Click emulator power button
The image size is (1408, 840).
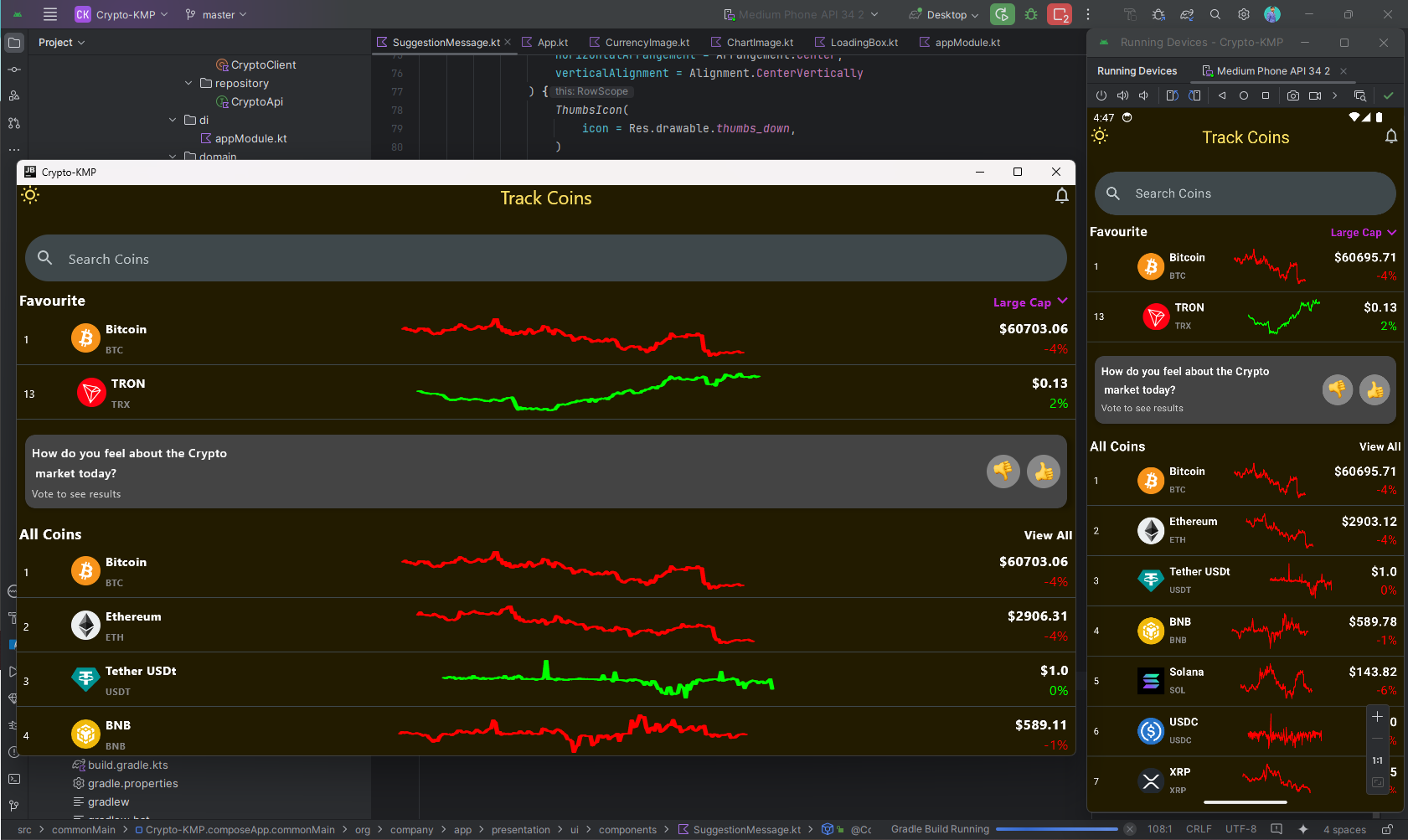[x=1101, y=95]
